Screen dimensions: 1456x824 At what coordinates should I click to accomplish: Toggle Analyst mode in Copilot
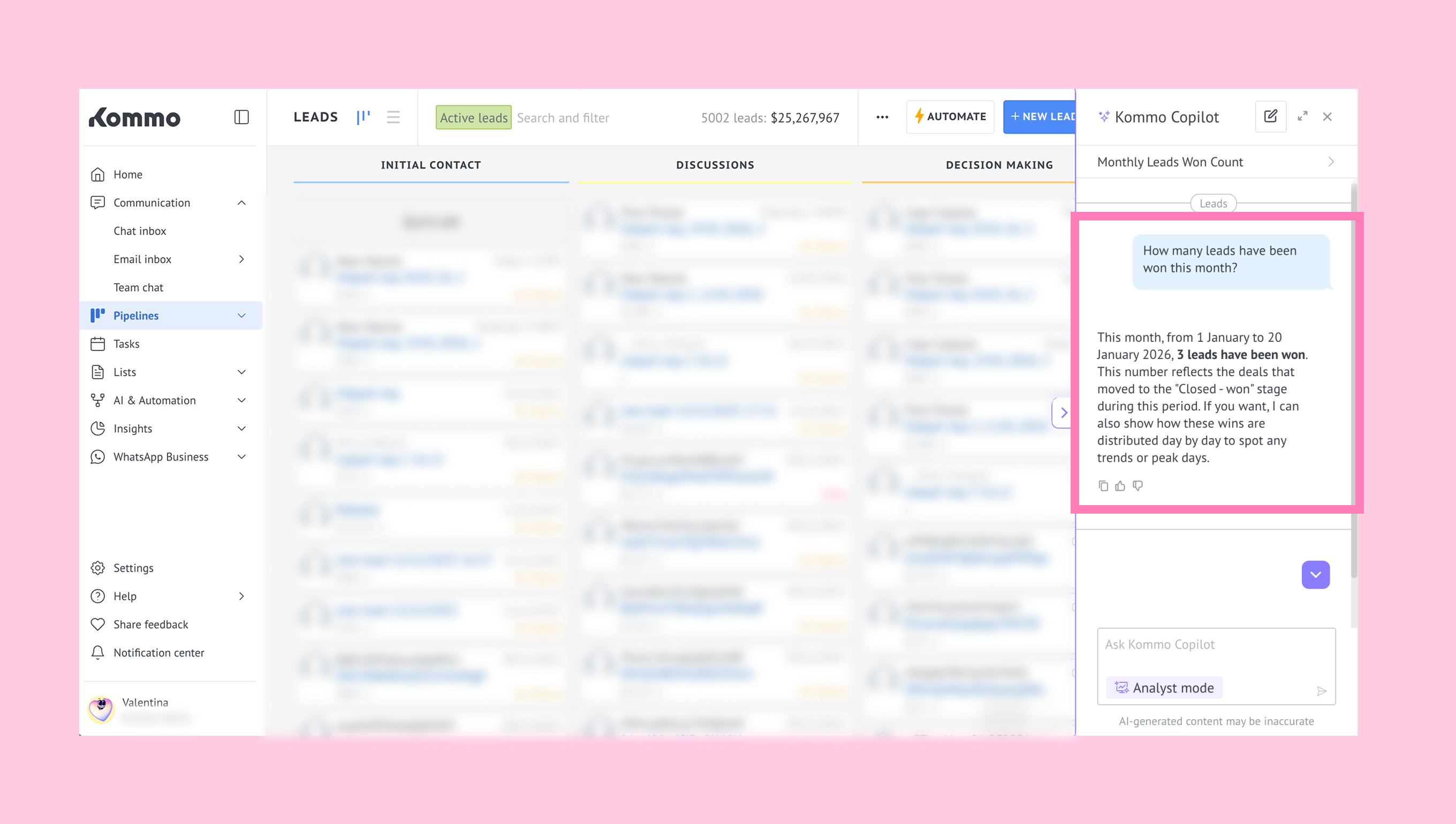[1164, 688]
